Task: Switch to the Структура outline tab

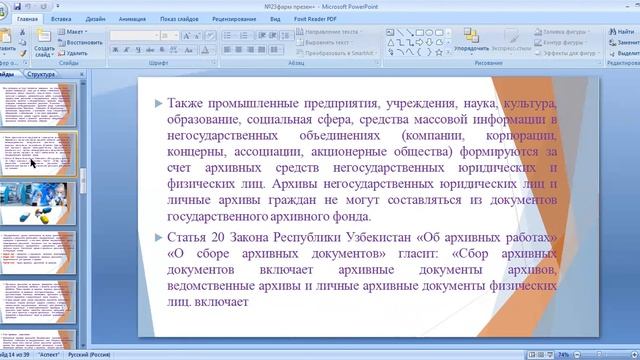Action: (x=41, y=74)
